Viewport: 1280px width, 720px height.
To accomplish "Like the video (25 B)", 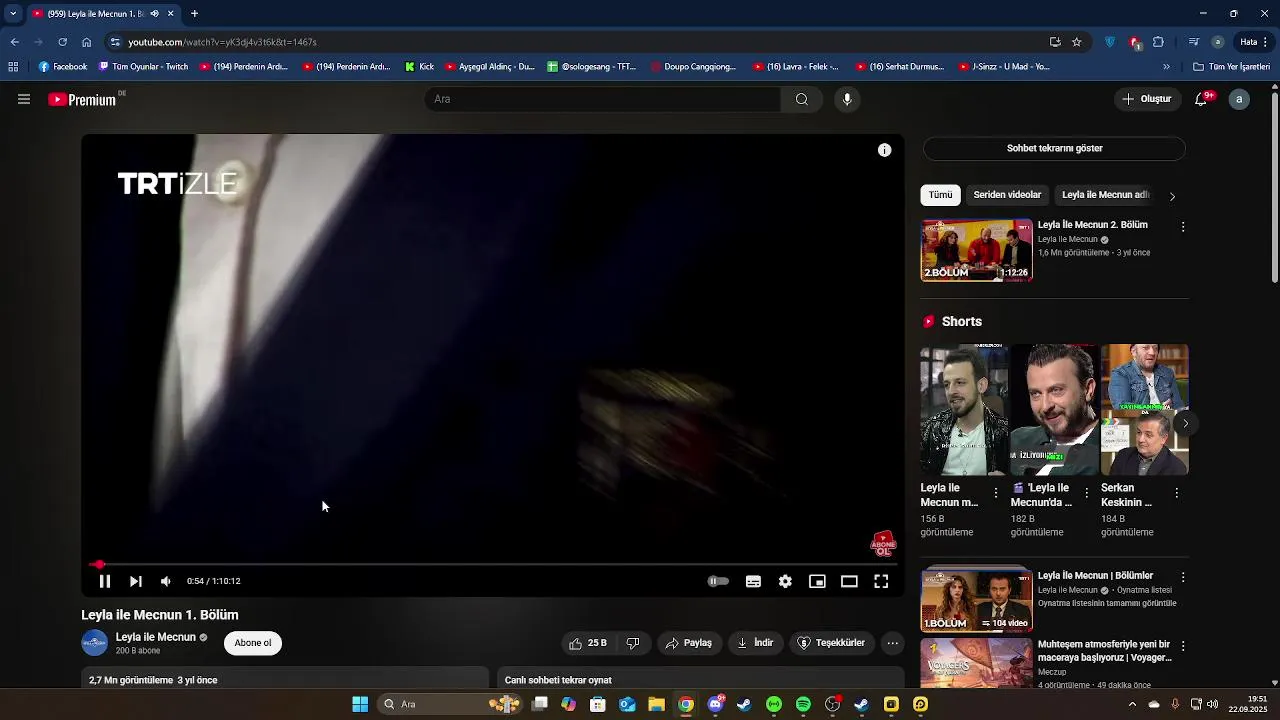I will point(588,643).
